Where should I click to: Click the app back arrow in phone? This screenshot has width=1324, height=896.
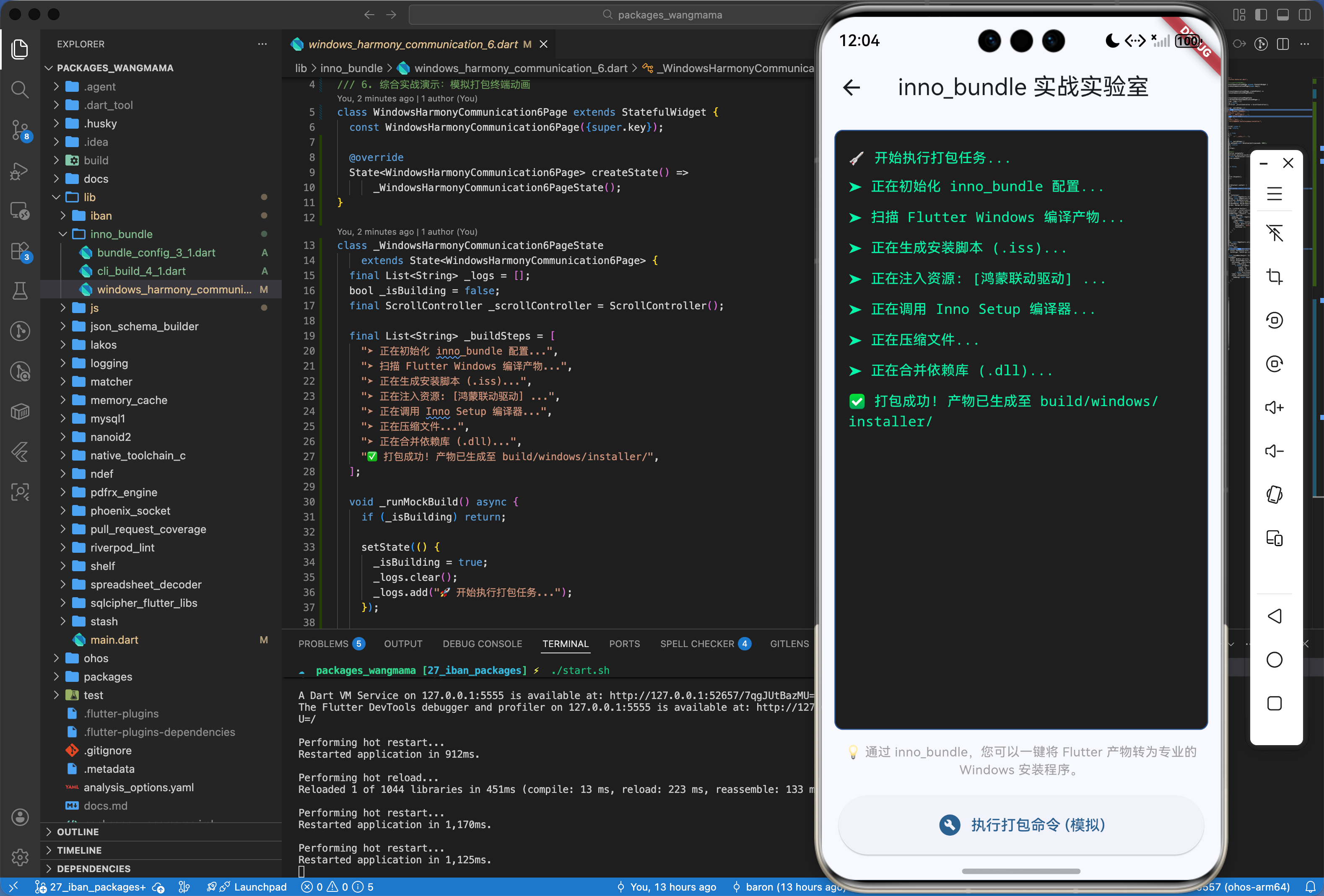click(x=852, y=87)
